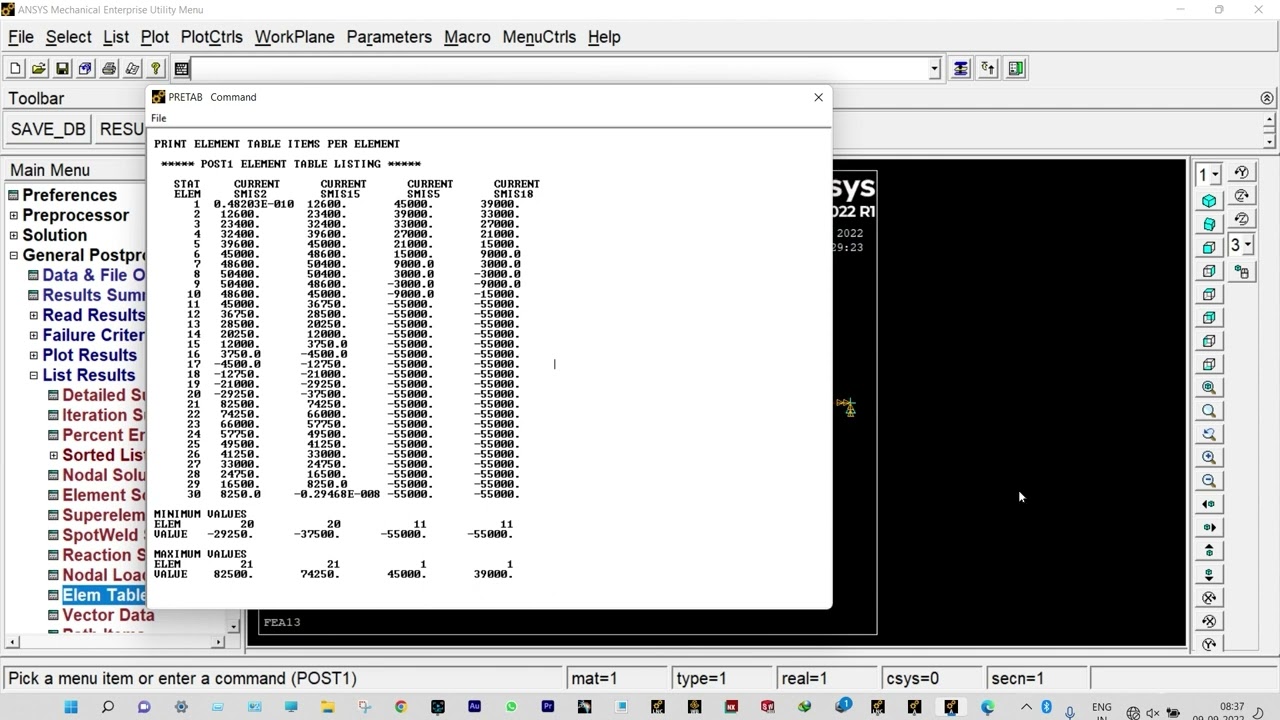
Task: Open the File menu in Utility Menu
Action: point(21,37)
